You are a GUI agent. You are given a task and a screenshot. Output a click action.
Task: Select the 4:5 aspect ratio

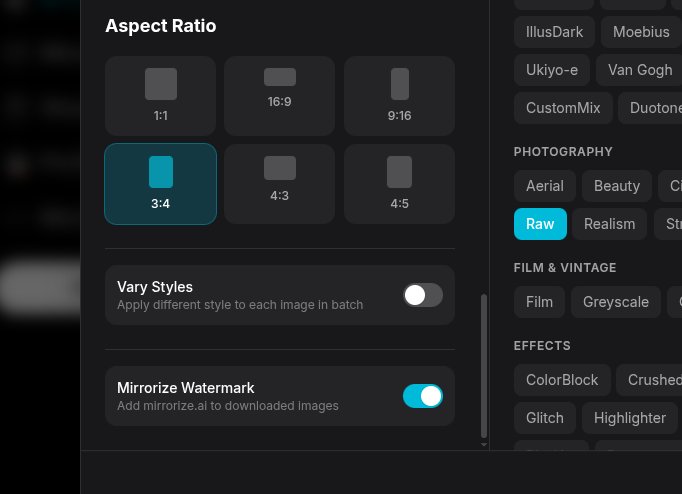point(399,184)
